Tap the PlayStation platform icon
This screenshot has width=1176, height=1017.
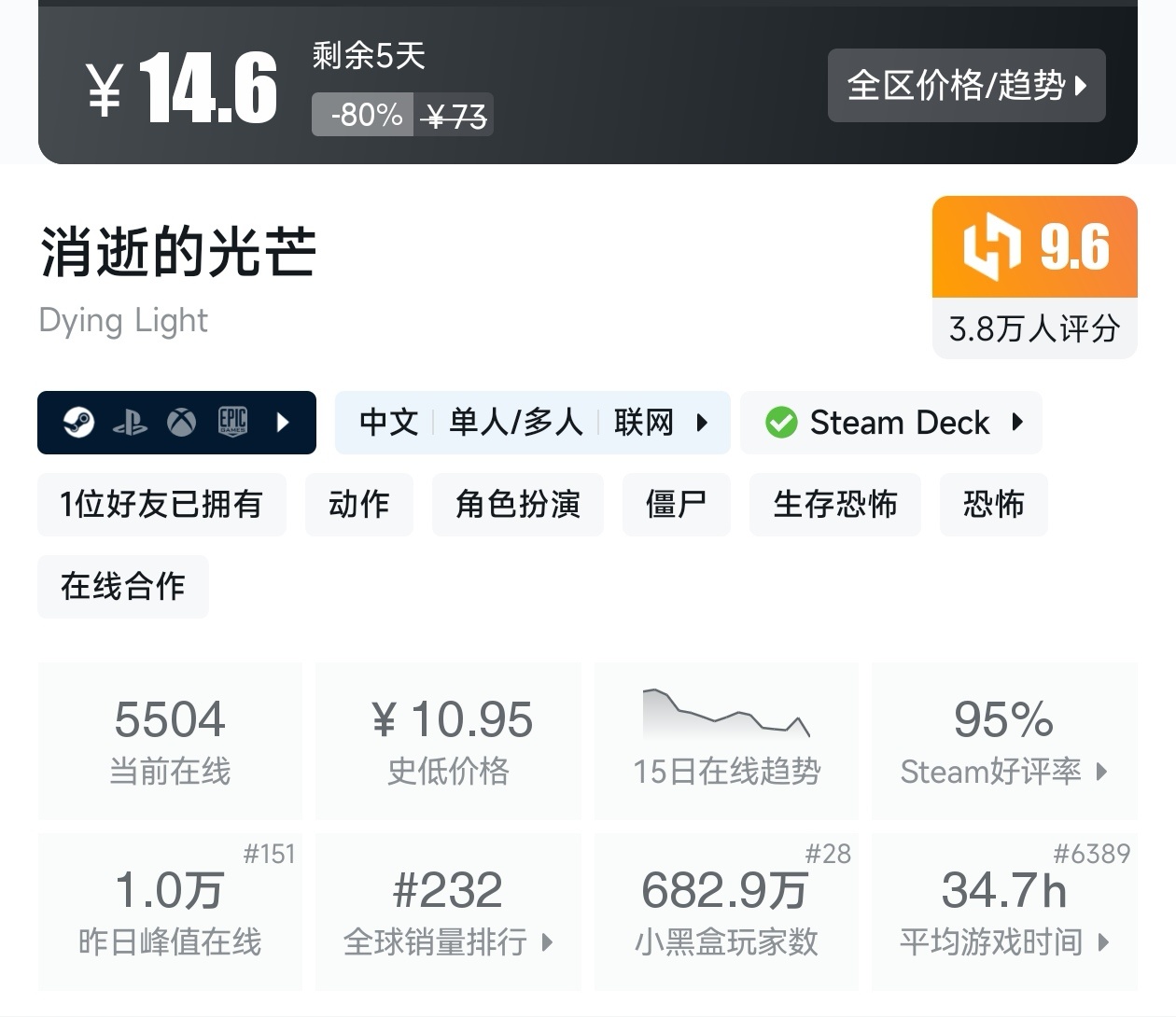point(130,423)
